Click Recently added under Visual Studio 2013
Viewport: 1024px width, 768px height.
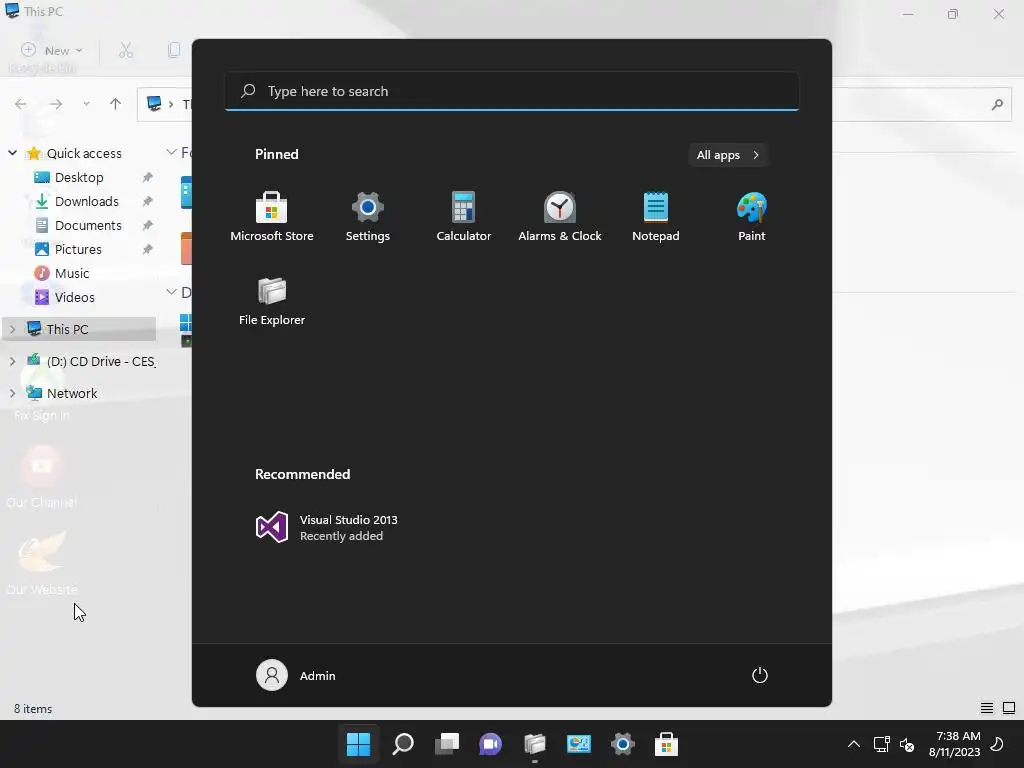click(342, 536)
